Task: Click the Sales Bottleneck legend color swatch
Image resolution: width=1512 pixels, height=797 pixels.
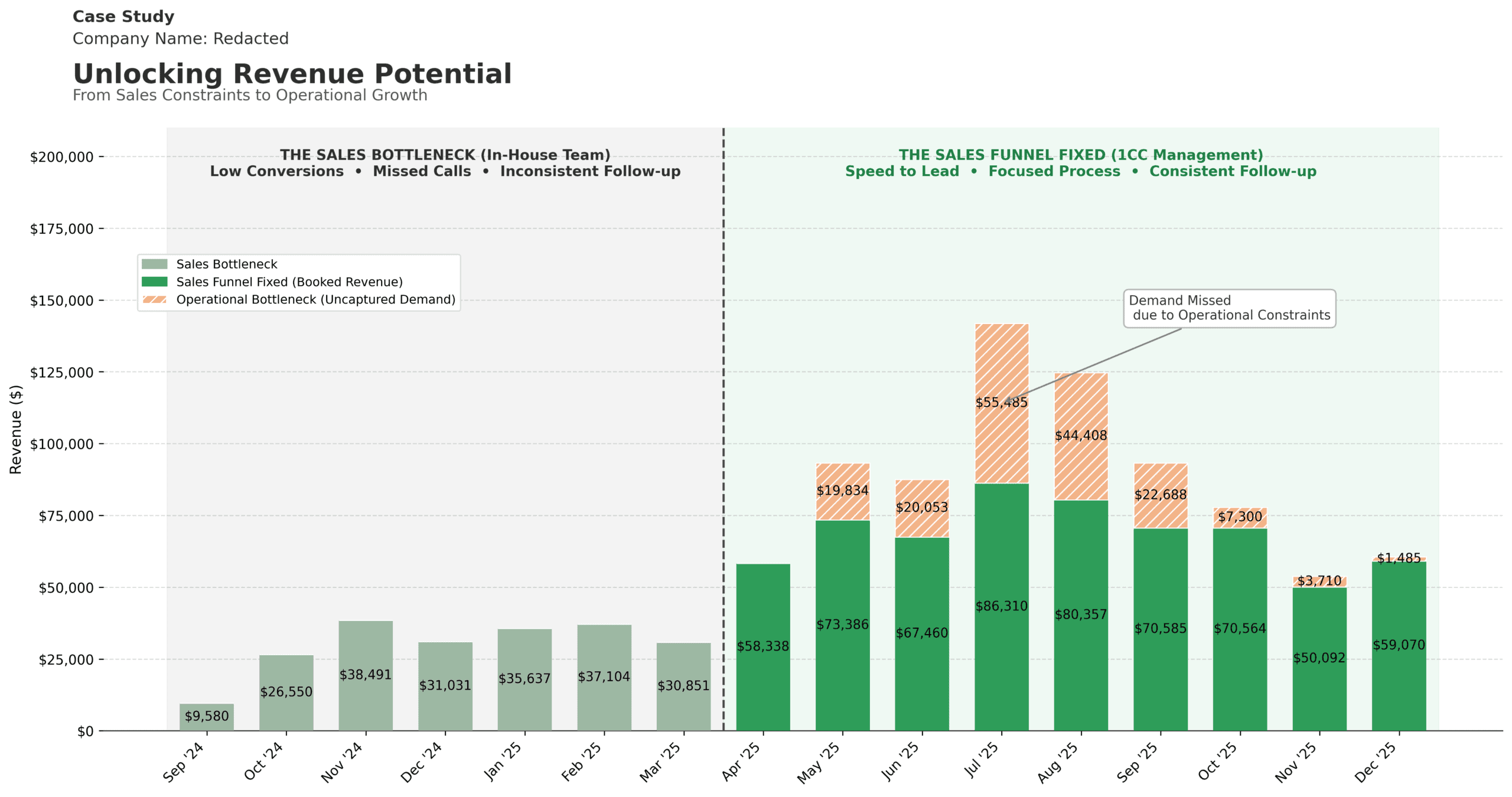Action: tap(154, 264)
